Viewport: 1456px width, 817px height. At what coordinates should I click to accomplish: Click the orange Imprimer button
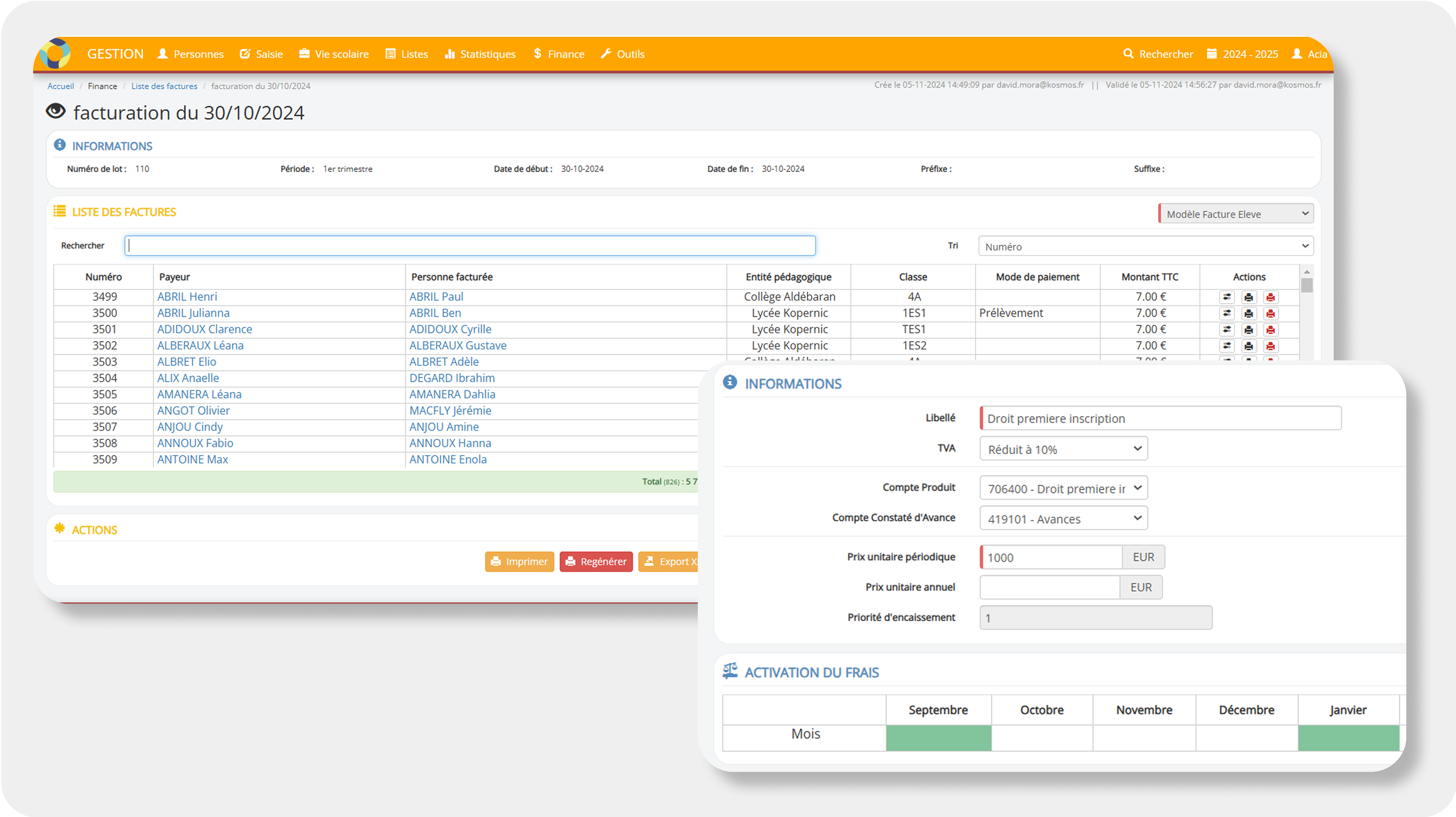519,562
